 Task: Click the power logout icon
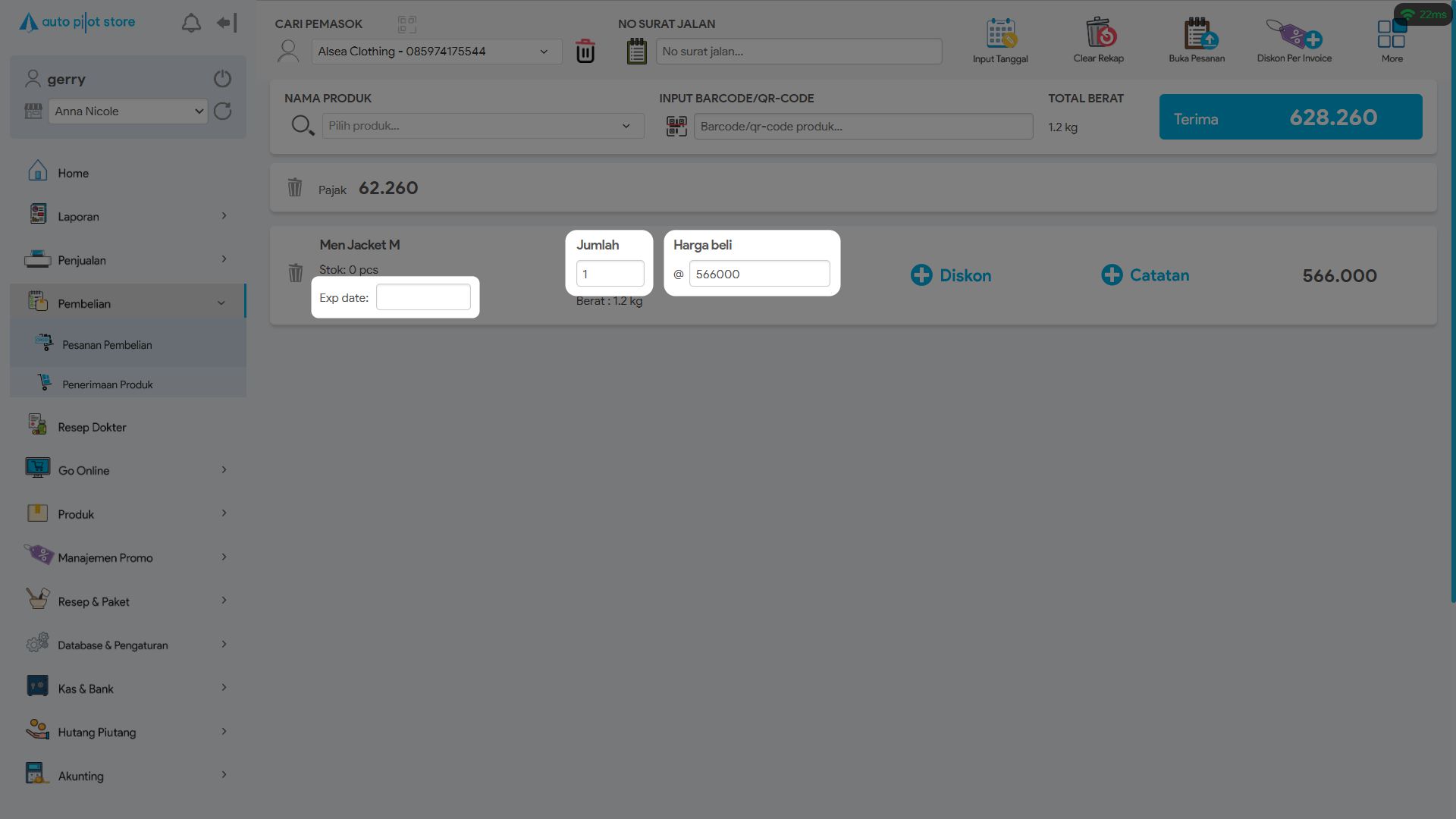pos(222,79)
